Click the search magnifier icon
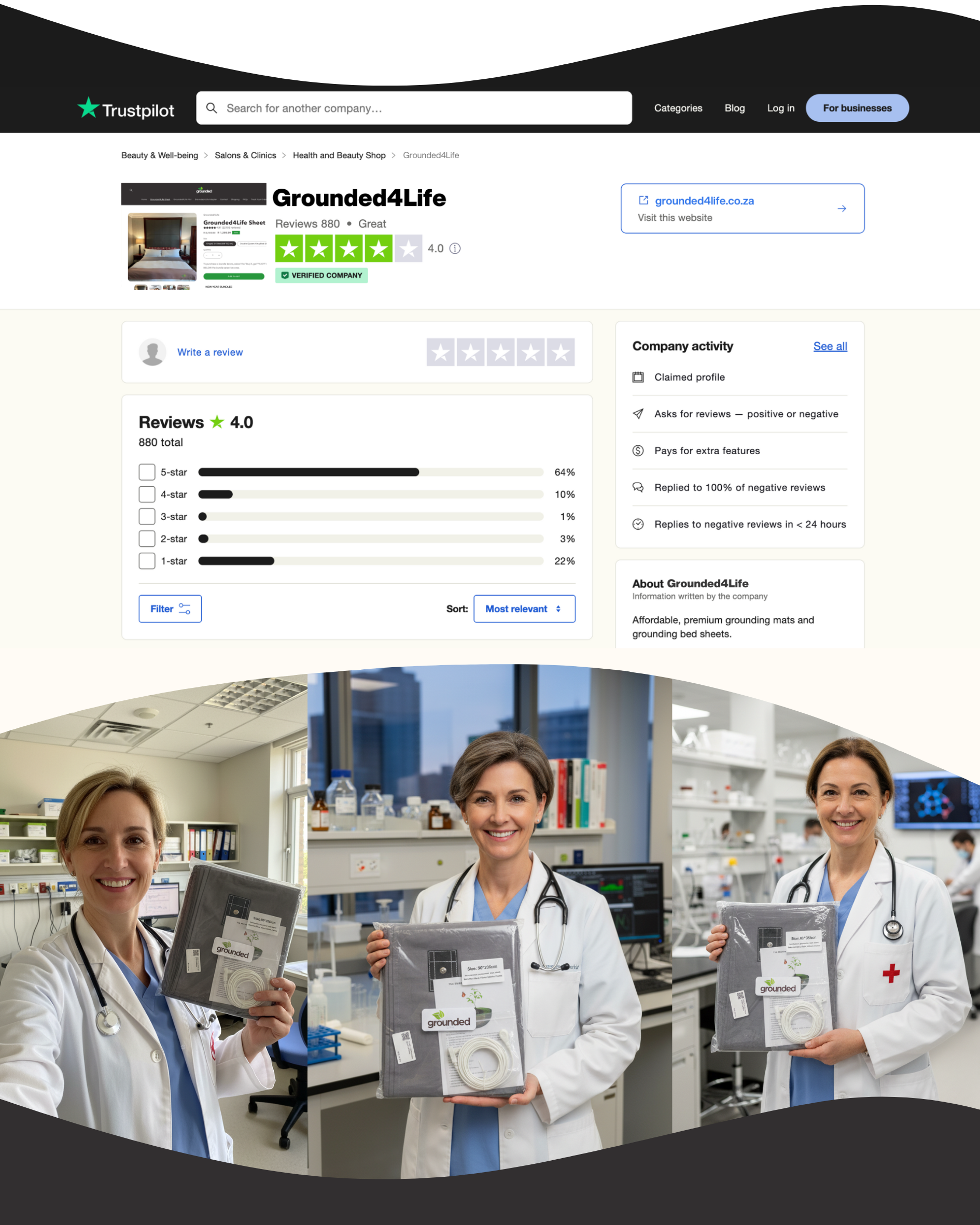This screenshot has width=980, height=1225. coord(212,108)
